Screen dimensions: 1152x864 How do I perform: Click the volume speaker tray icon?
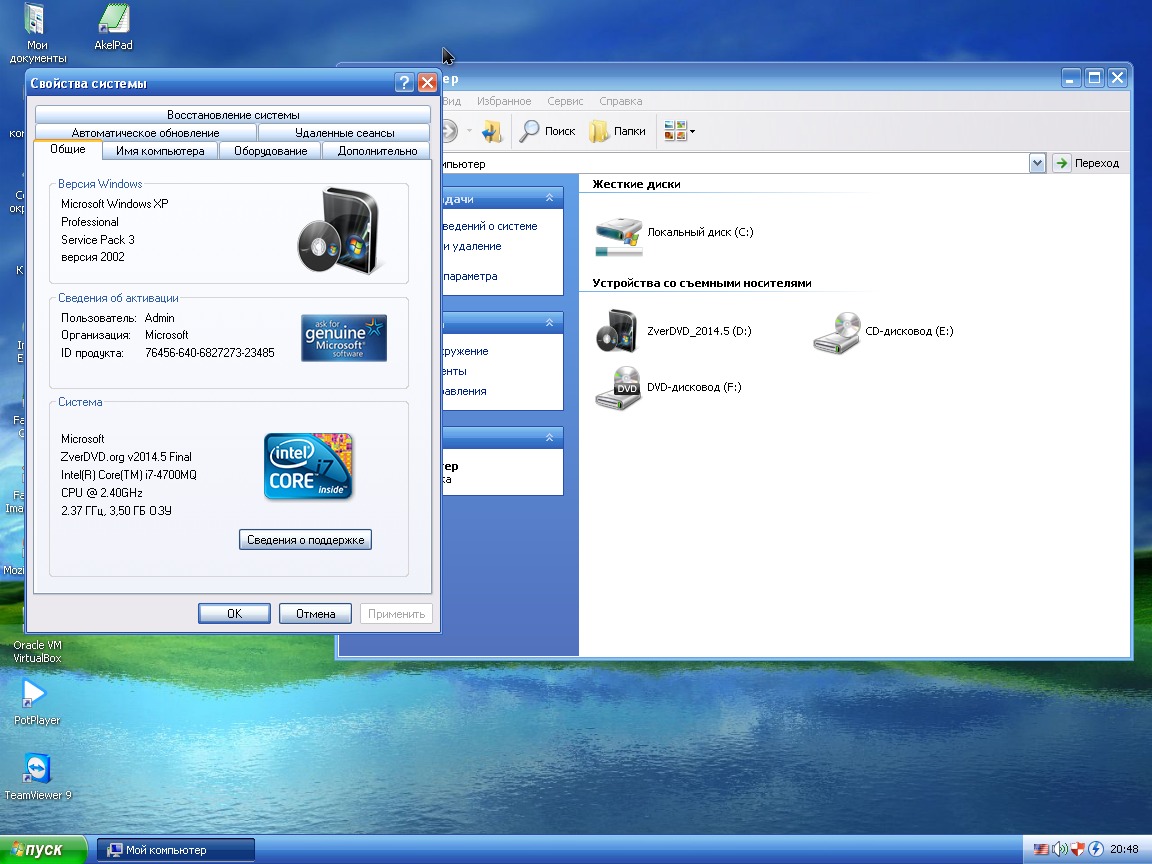click(1060, 850)
